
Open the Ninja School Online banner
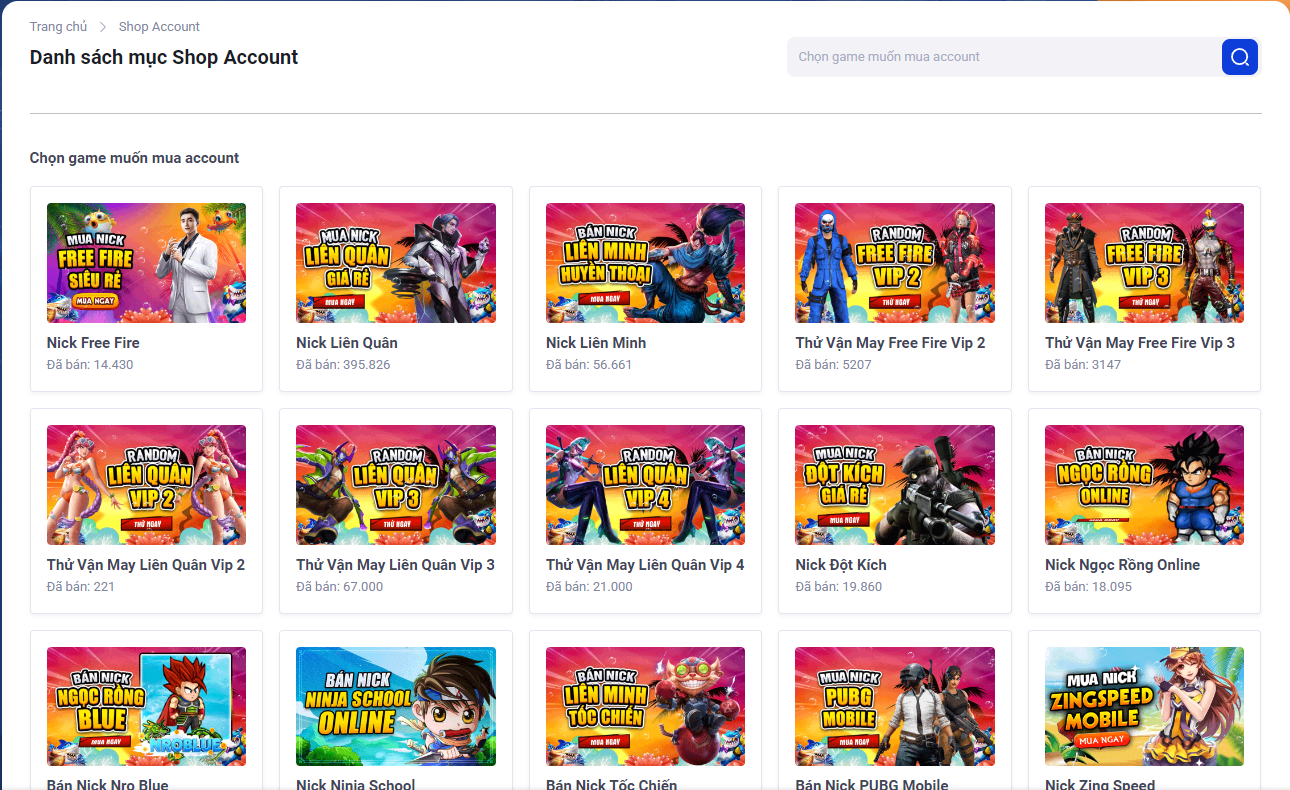point(396,706)
